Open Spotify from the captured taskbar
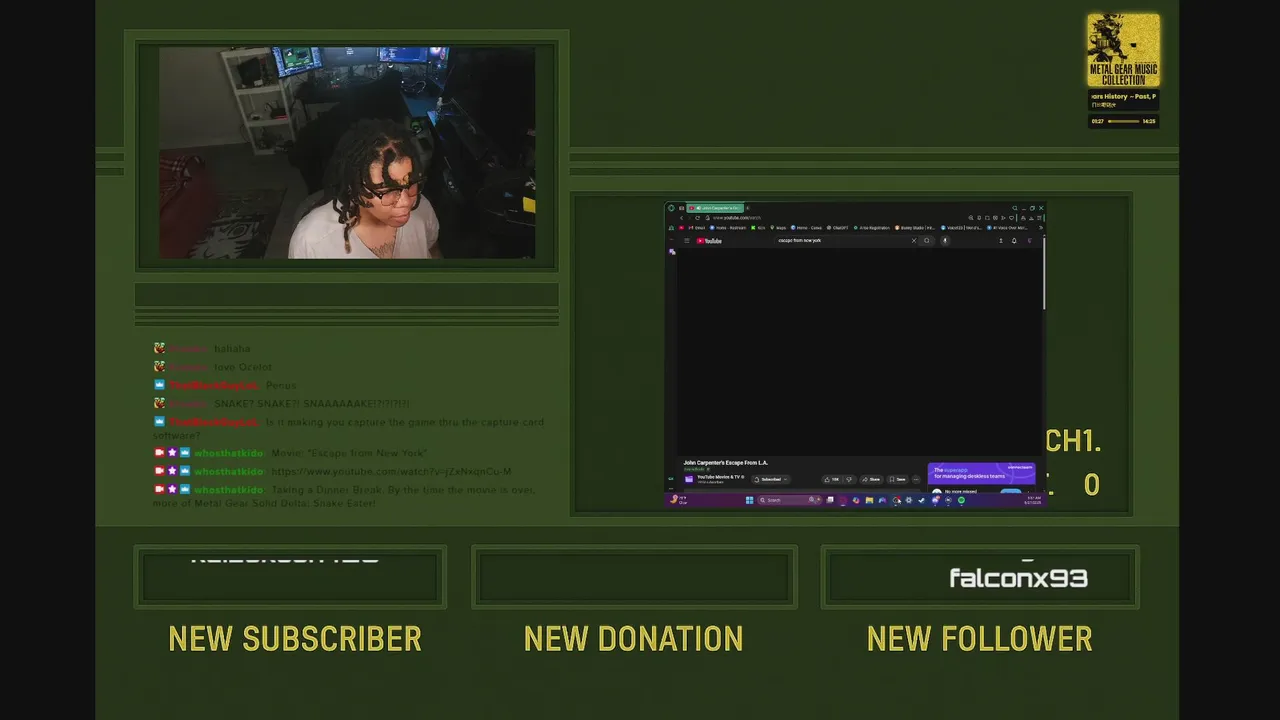 (961, 500)
